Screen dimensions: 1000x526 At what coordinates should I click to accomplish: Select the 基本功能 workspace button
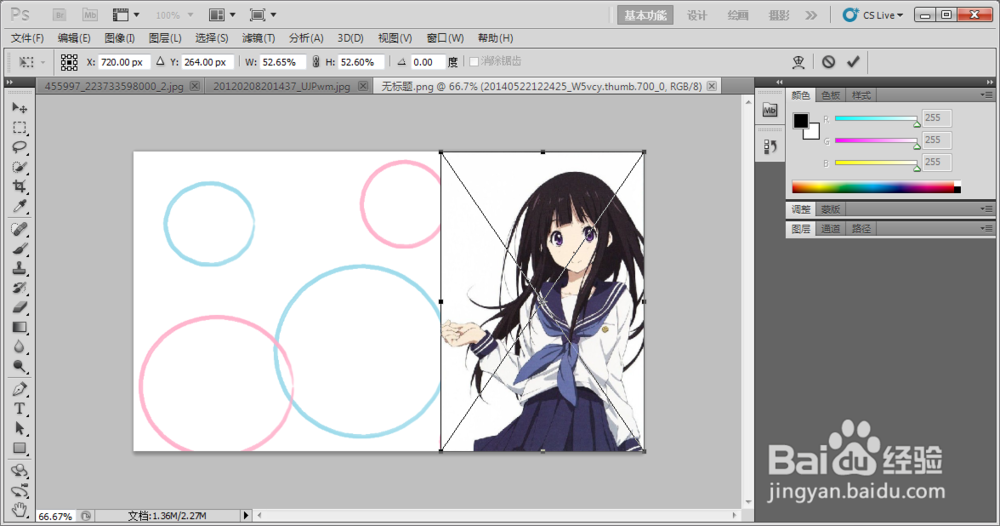coord(645,15)
